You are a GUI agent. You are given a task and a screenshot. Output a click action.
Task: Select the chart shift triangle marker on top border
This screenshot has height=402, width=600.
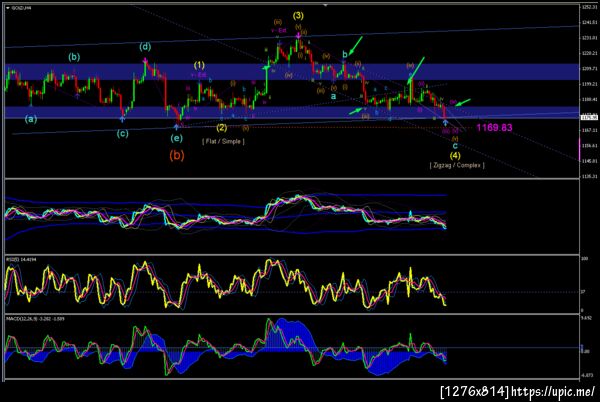point(326,5)
